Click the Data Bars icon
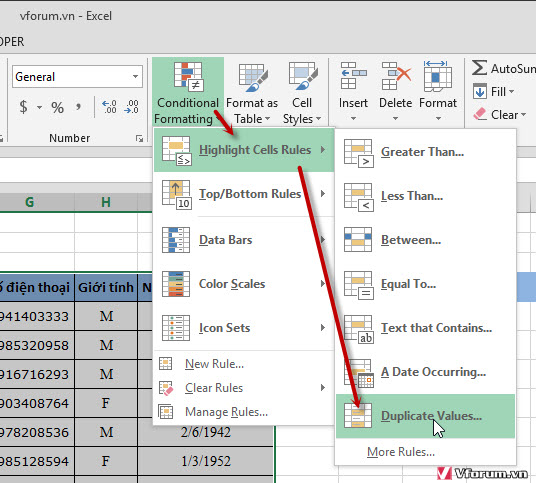The image size is (536, 483). coord(176,240)
